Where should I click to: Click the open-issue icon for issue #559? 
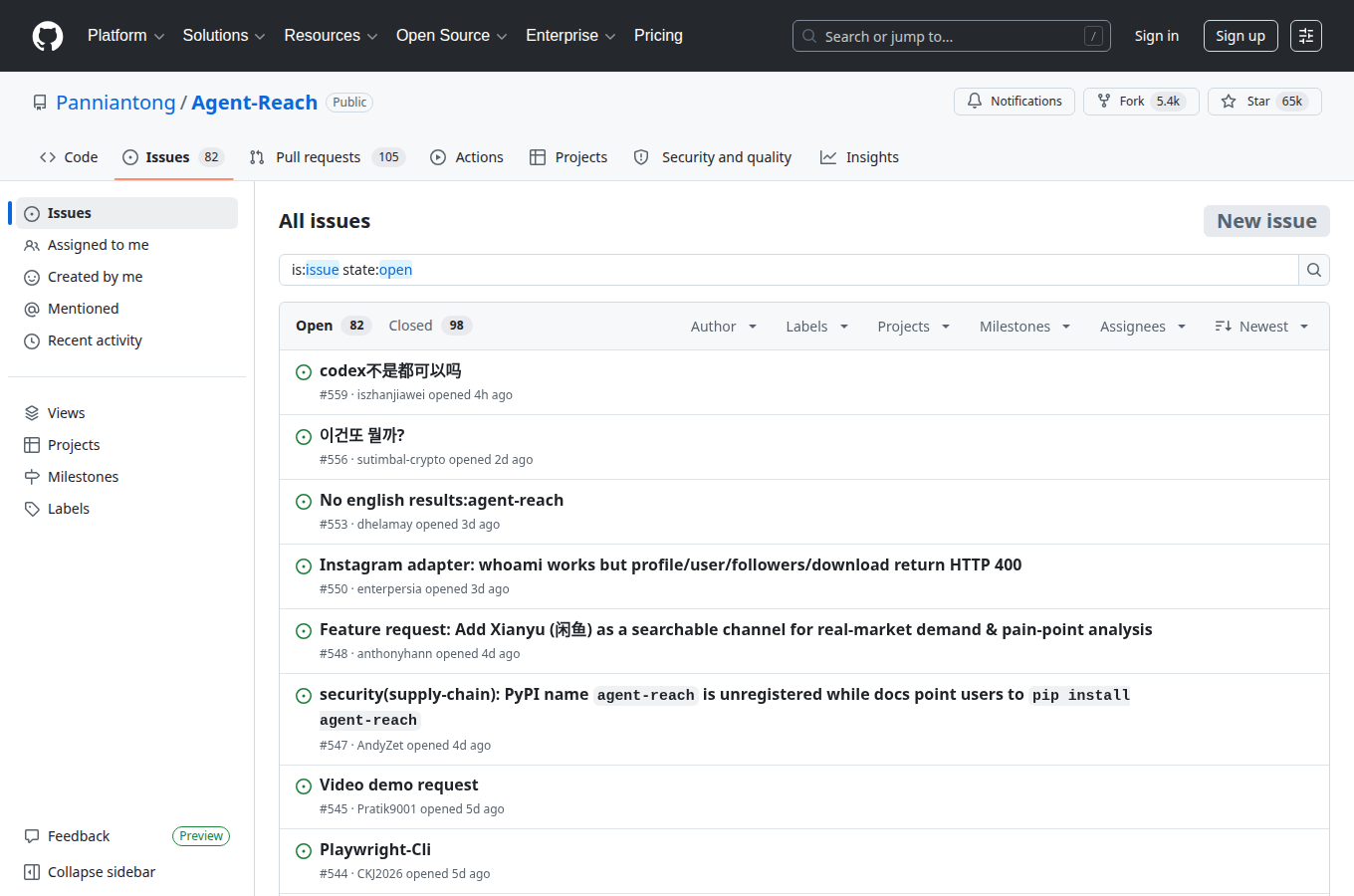(x=304, y=372)
